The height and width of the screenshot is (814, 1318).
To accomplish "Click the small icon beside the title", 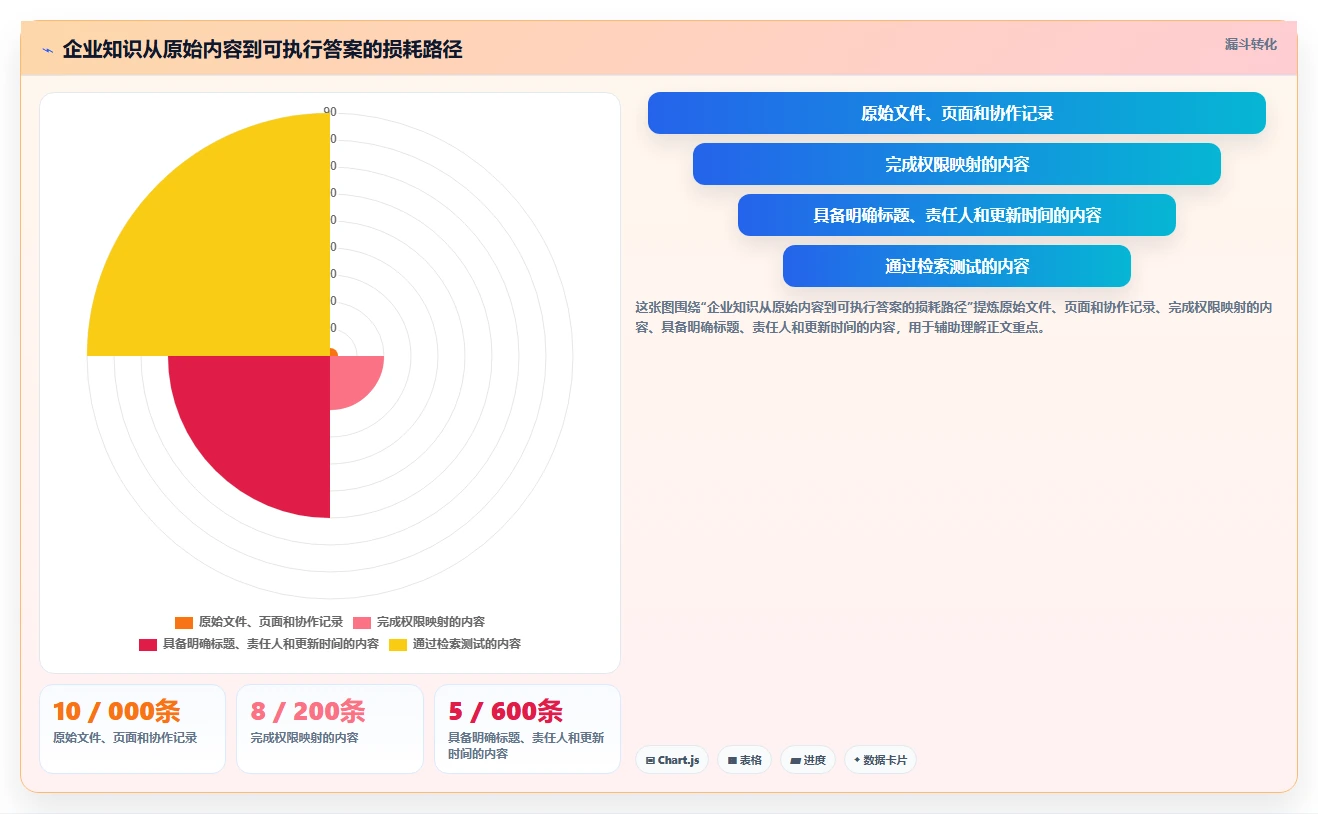I will pos(47,49).
